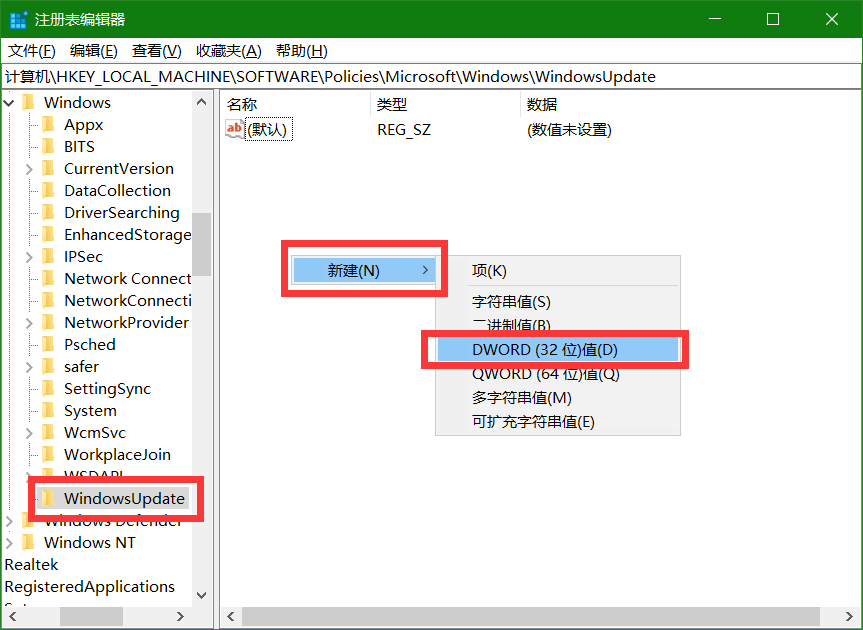Click the Windows NT folder icon
Screen dimensions: 863x630
29,543
